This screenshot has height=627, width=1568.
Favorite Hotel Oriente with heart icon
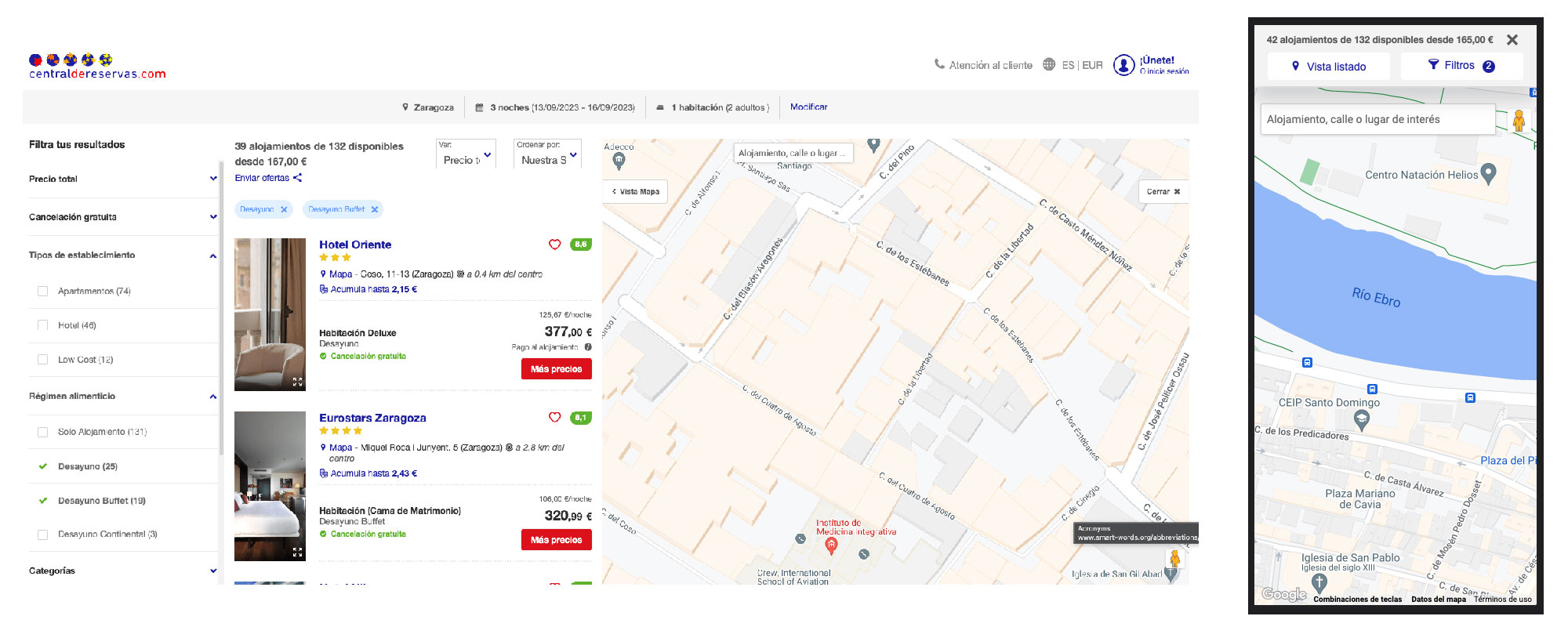[555, 245]
